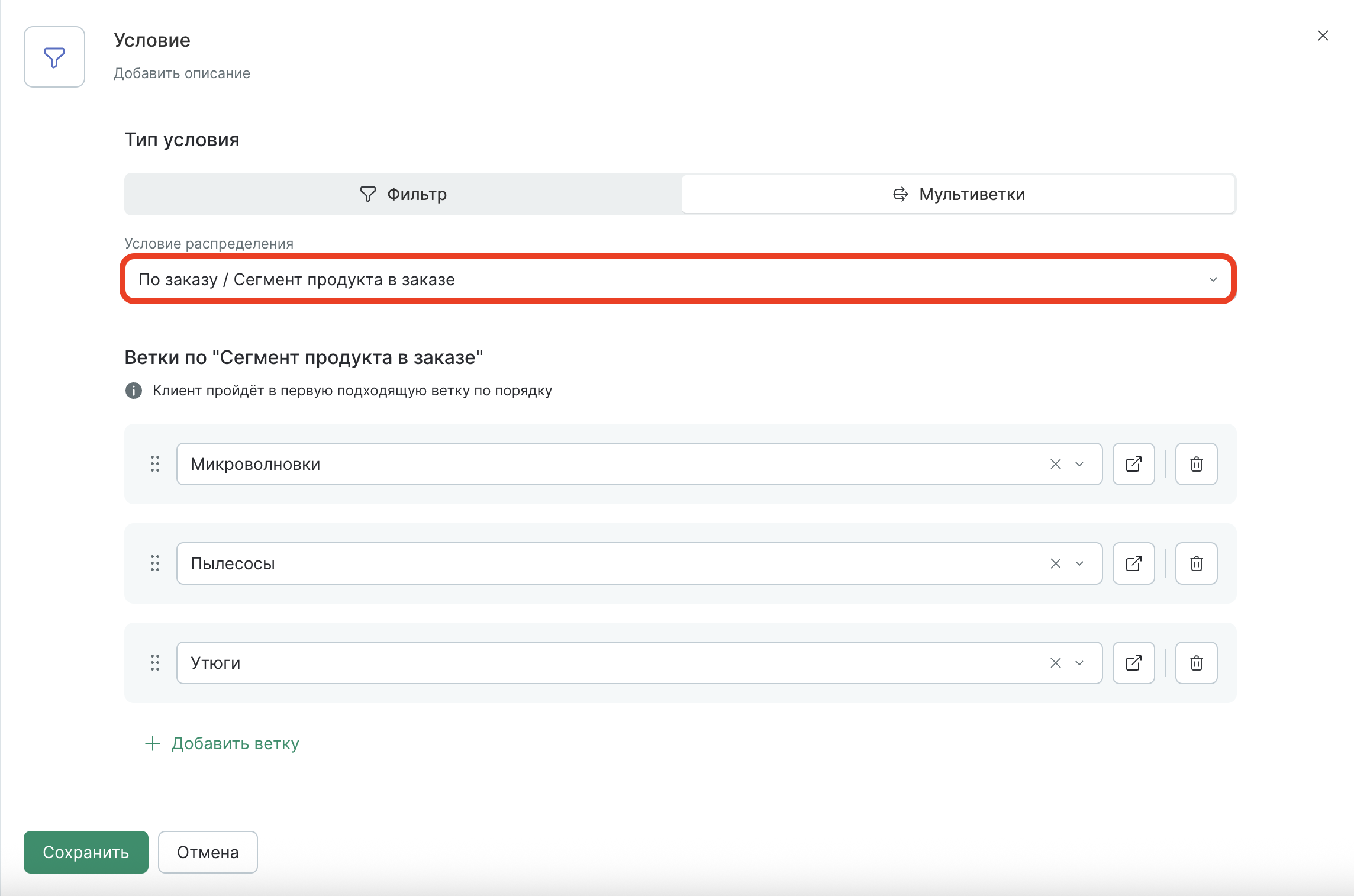Click the Отмена button

click(208, 852)
